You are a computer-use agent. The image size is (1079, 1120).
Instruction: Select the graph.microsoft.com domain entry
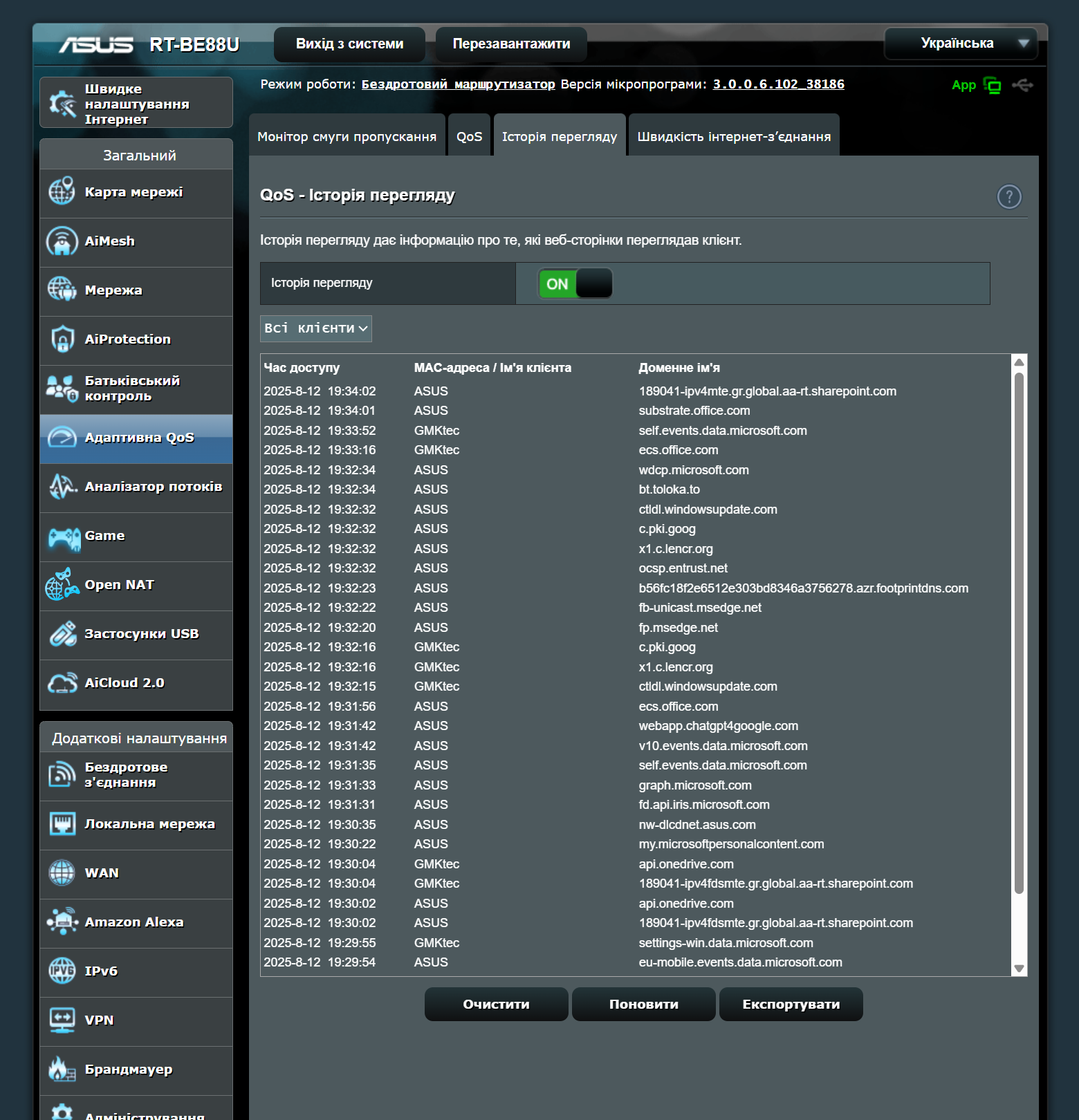pyautogui.click(x=695, y=785)
